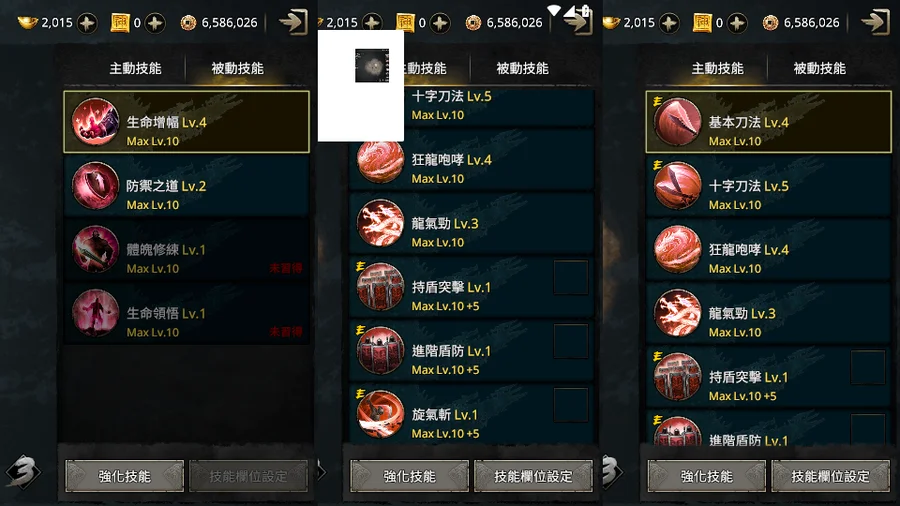Tick the checkbox beside 進階盾防 in middle panel
Screen dimensions: 900x506
click(x=571, y=341)
